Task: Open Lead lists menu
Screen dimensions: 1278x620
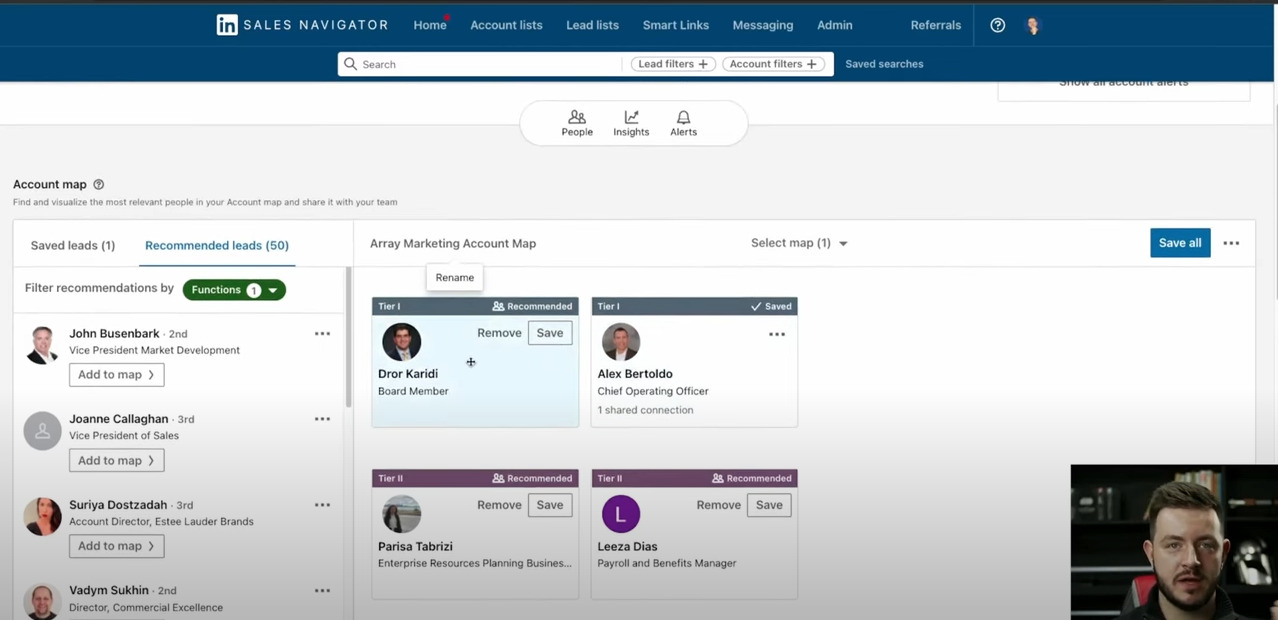Action: 593,25
